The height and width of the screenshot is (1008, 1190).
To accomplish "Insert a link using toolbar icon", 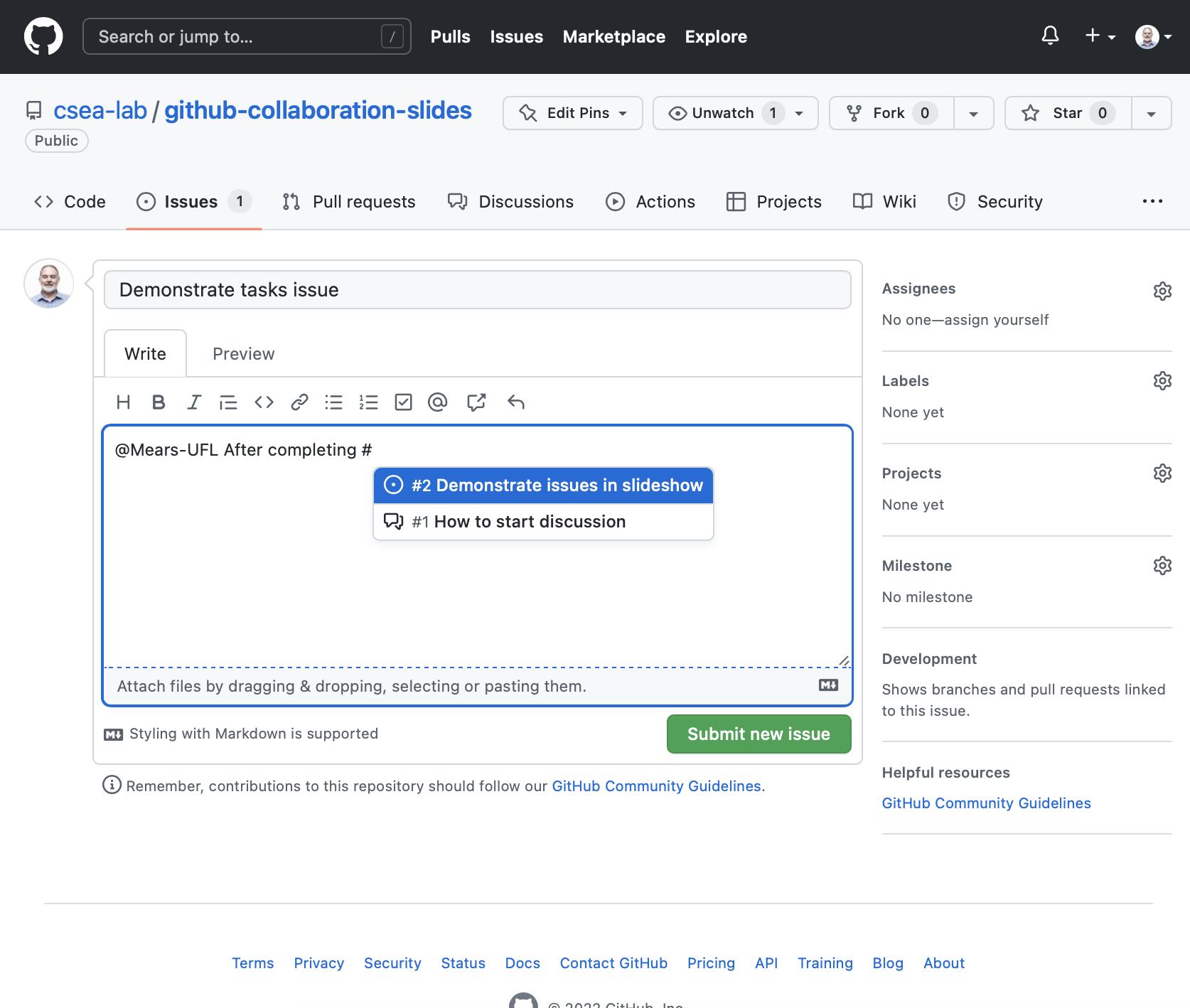I will pyautogui.click(x=299, y=402).
